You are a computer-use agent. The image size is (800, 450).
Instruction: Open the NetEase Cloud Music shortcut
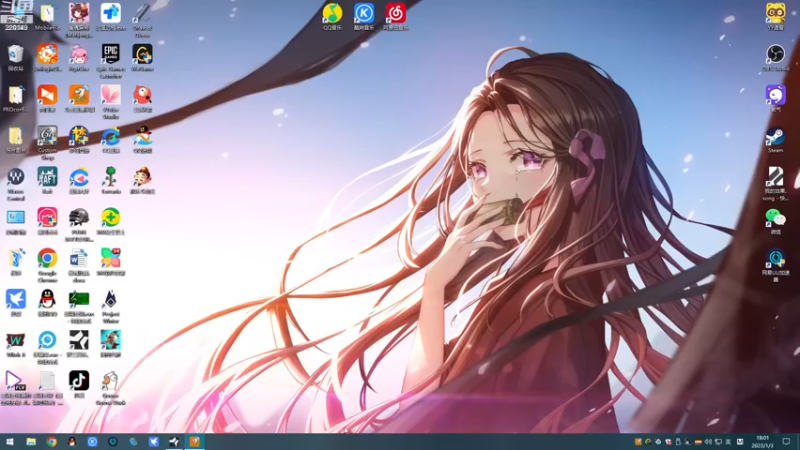pyautogui.click(x=395, y=16)
